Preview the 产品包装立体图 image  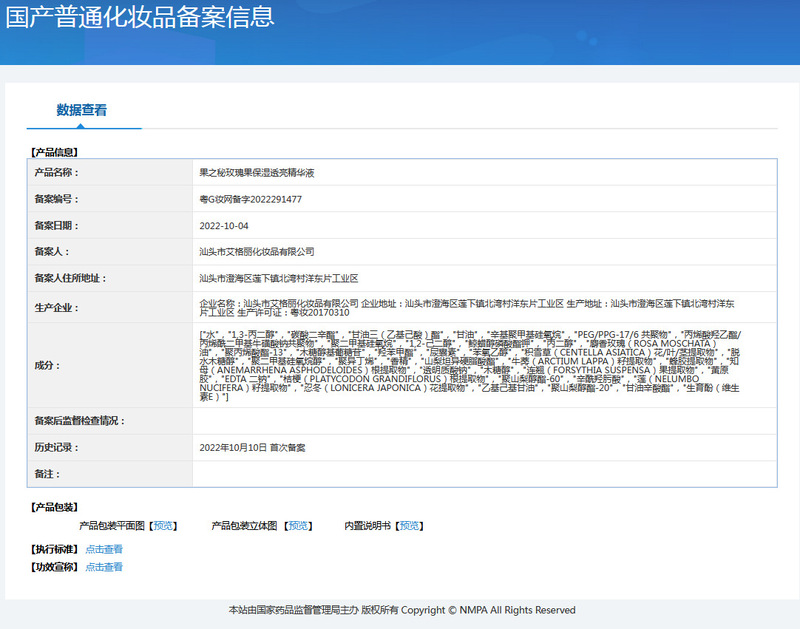tap(298, 525)
